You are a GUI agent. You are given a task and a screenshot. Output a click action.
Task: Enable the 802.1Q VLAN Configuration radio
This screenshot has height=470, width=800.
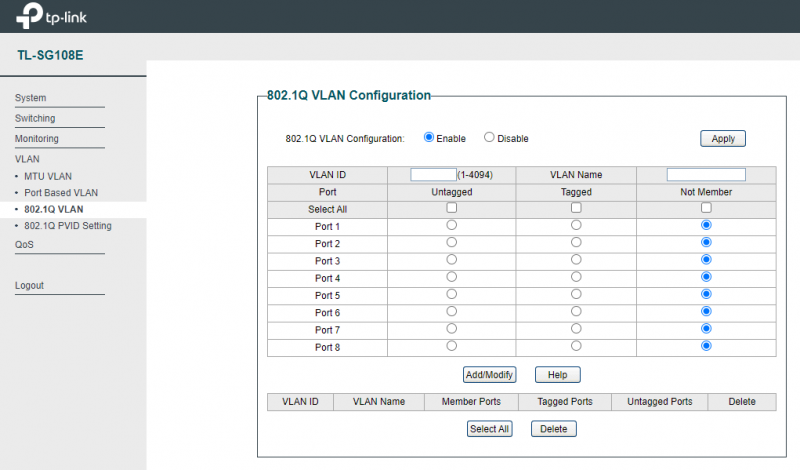click(x=429, y=138)
